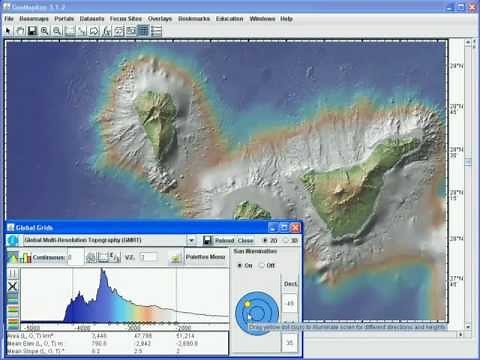This screenshot has height=360, width=480.
Task: Click the Sun Illumination label
Action: (255, 251)
